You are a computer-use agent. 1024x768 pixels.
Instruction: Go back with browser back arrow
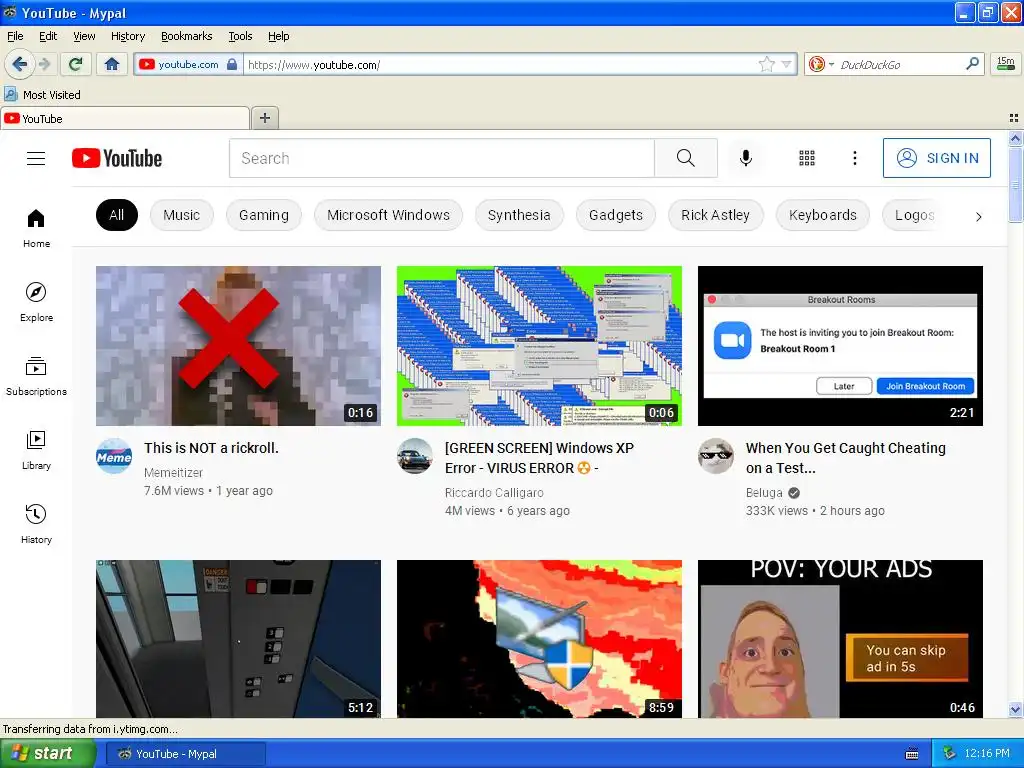(19, 64)
